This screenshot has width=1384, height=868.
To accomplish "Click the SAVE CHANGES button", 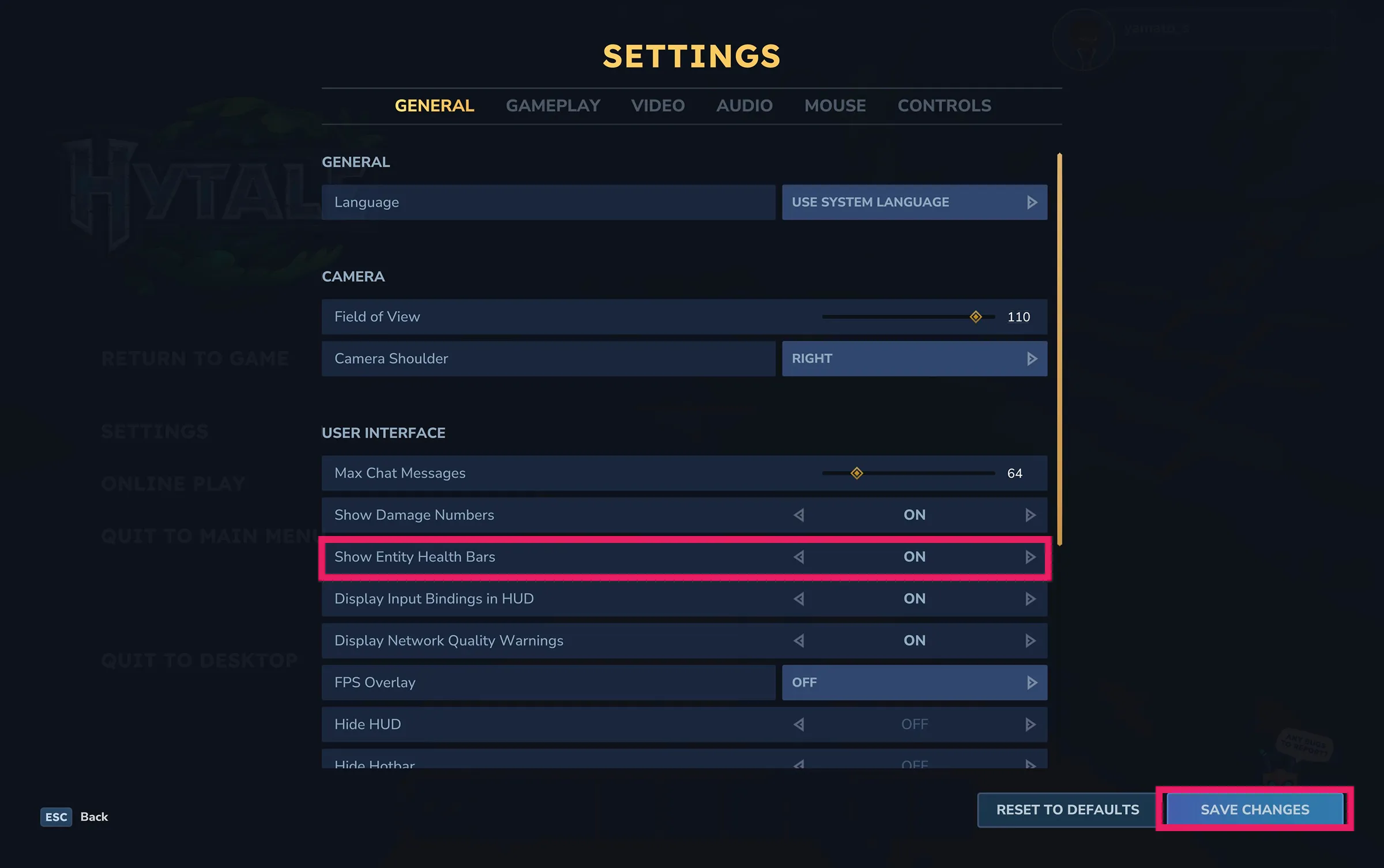I will [x=1254, y=809].
